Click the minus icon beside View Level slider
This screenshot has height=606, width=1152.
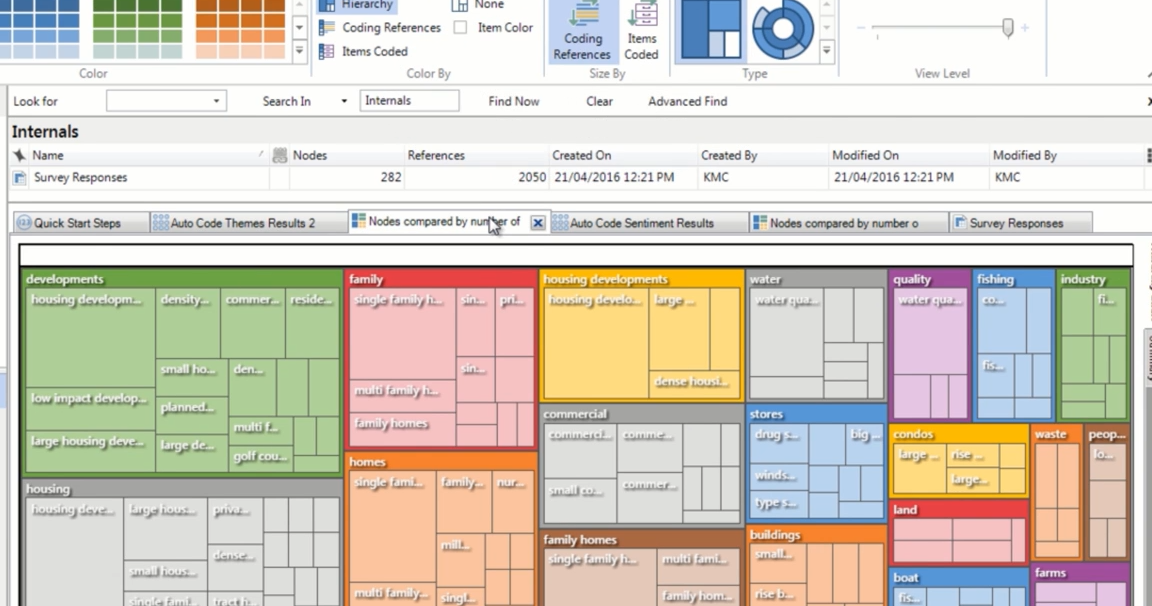coord(861,28)
